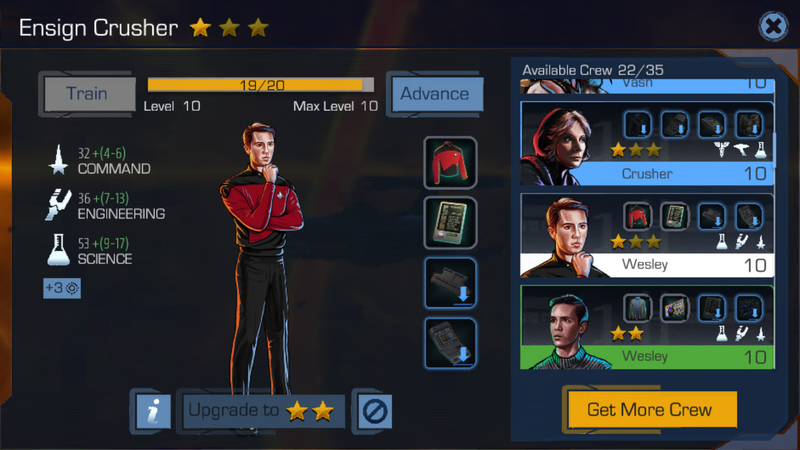Click the Engineering wrench skill icon
This screenshot has width=800, height=450.
[x=58, y=205]
